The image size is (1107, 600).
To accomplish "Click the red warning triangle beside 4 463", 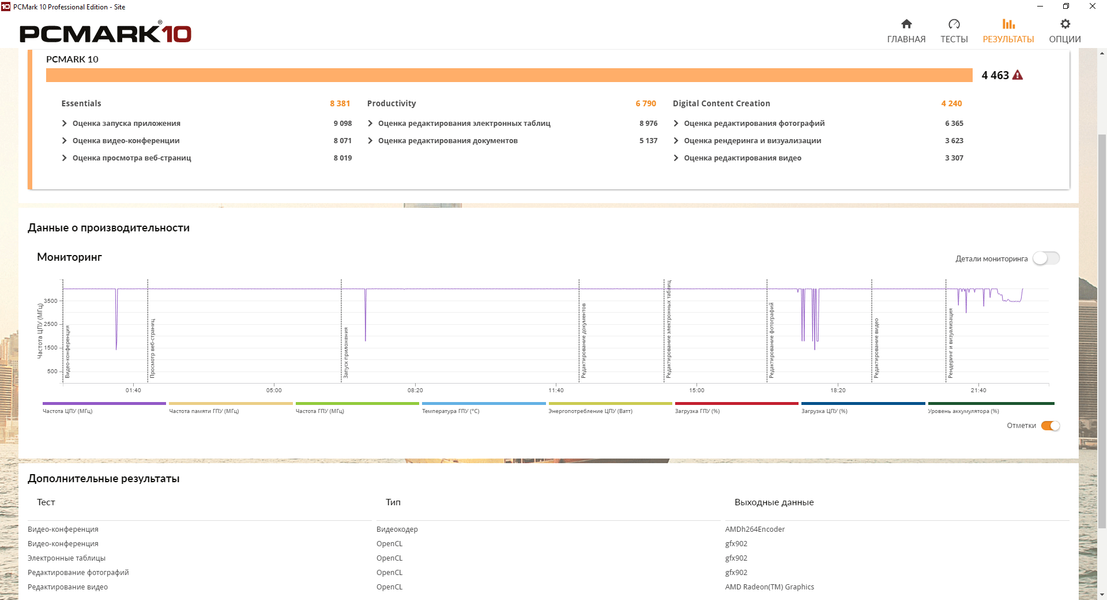I will [1017, 75].
